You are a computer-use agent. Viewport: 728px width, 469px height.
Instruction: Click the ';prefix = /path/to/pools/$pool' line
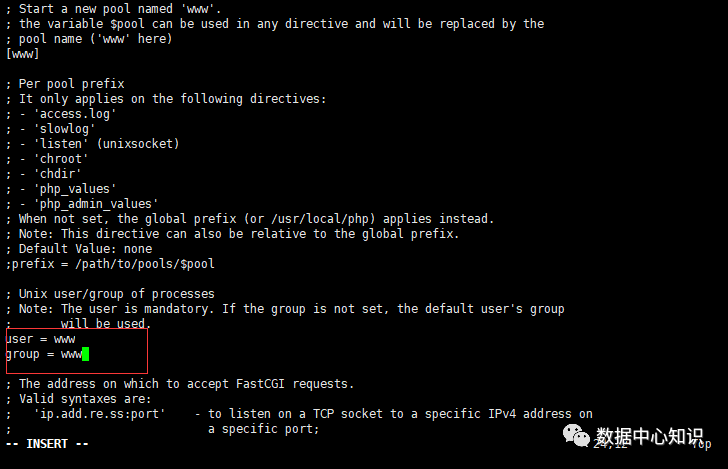click(110, 264)
